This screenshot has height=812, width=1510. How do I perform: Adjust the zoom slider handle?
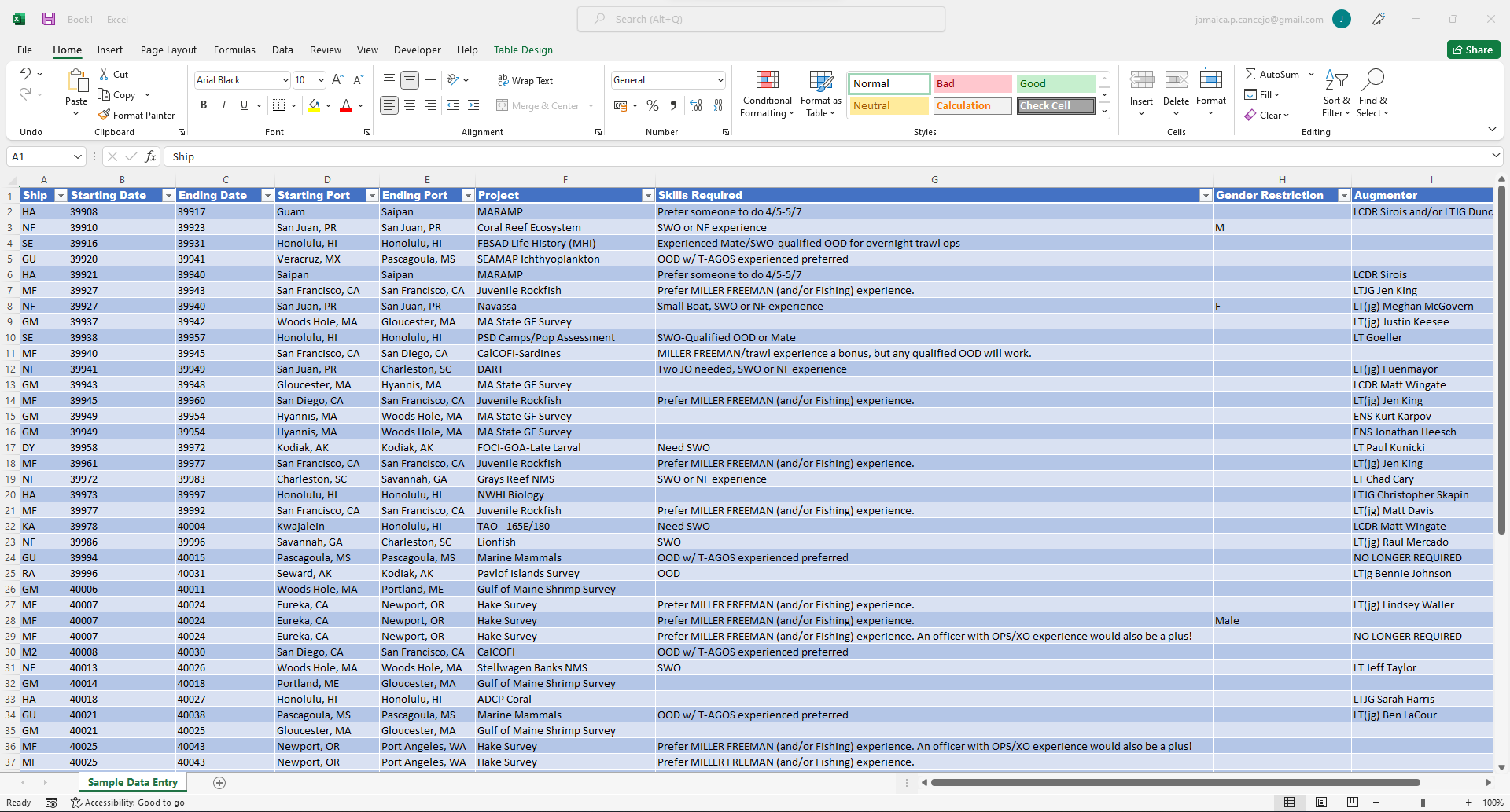pos(1423,803)
